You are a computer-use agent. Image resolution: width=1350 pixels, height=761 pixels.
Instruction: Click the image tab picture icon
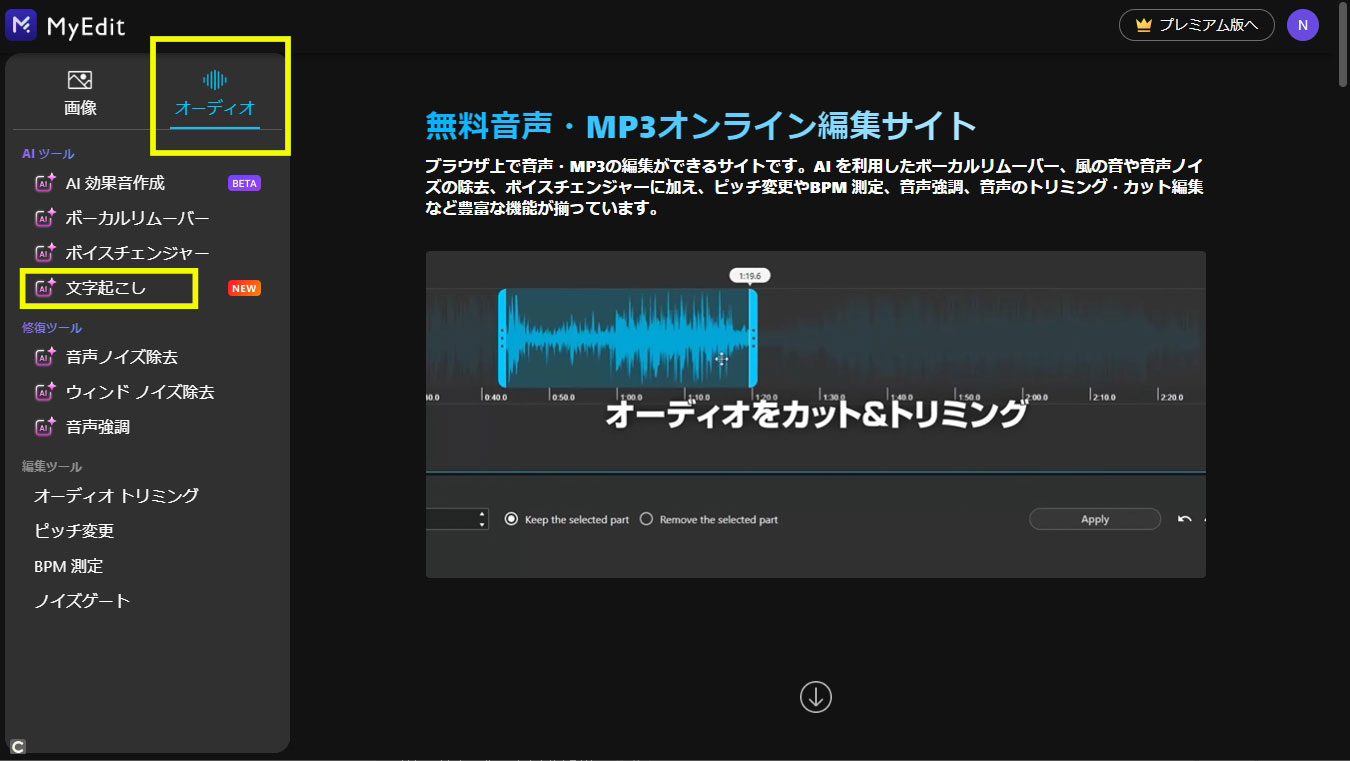80,80
